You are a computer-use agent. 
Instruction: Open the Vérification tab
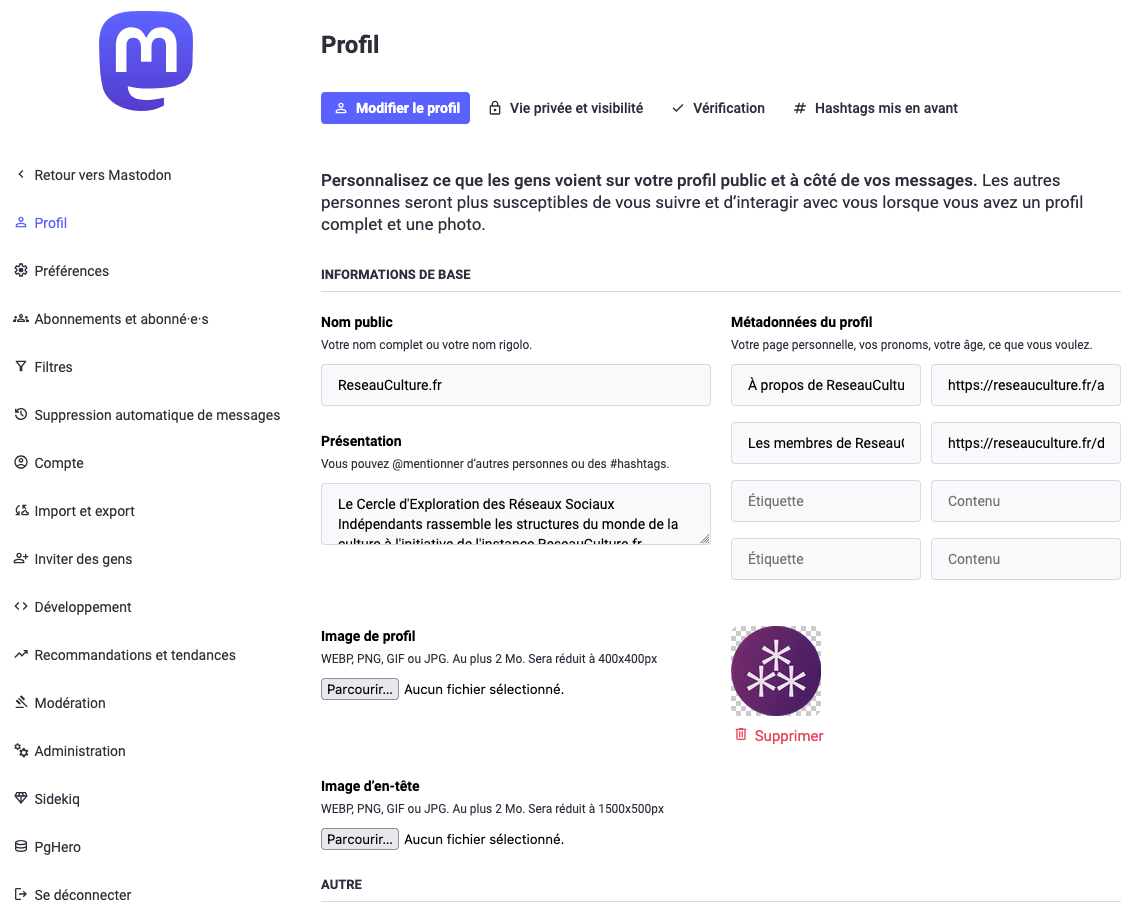pyautogui.click(x=718, y=108)
